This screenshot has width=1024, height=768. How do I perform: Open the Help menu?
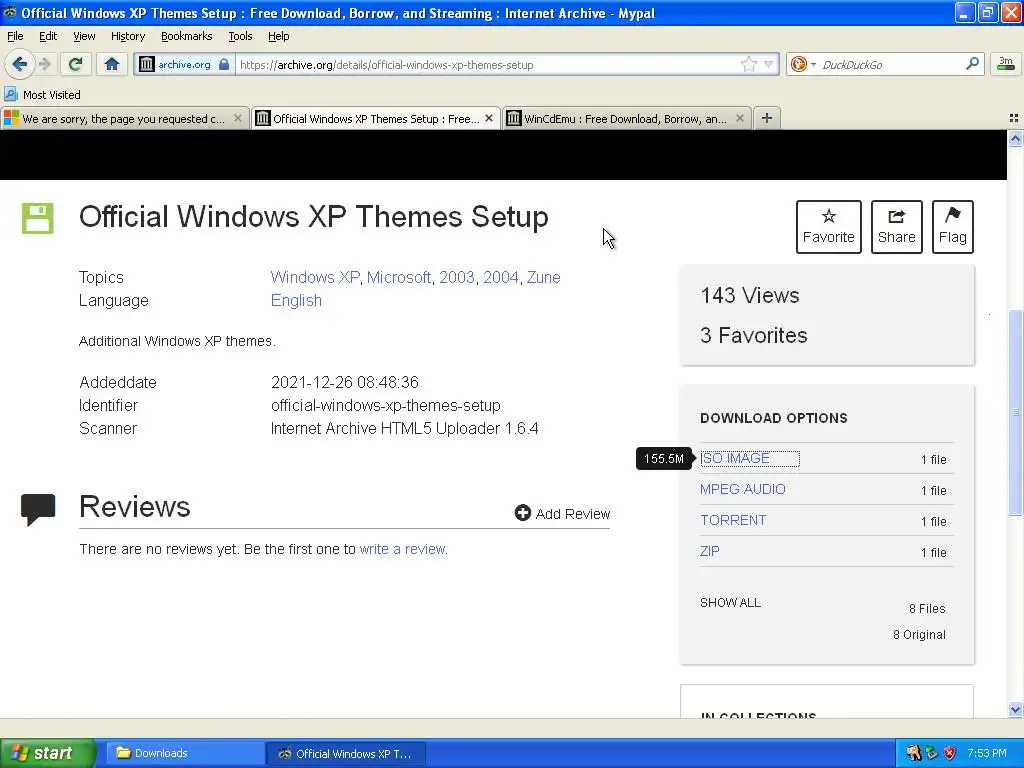click(x=278, y=36)
